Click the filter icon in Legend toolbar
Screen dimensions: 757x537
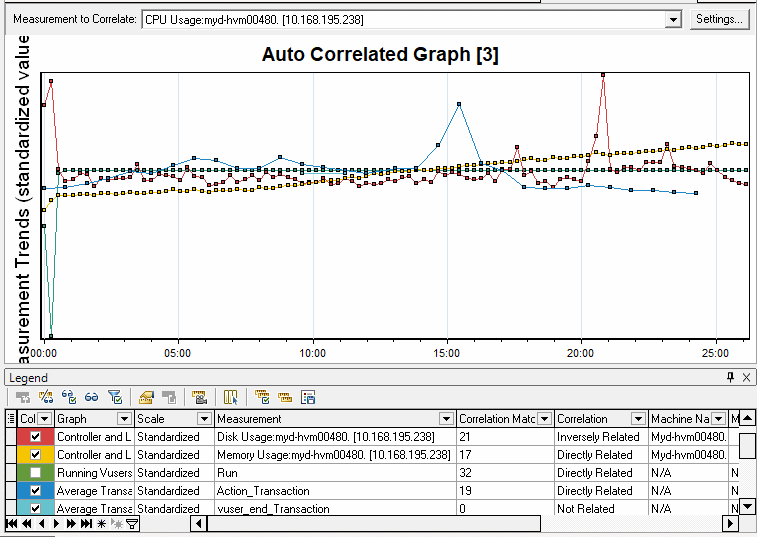[114, 397]
